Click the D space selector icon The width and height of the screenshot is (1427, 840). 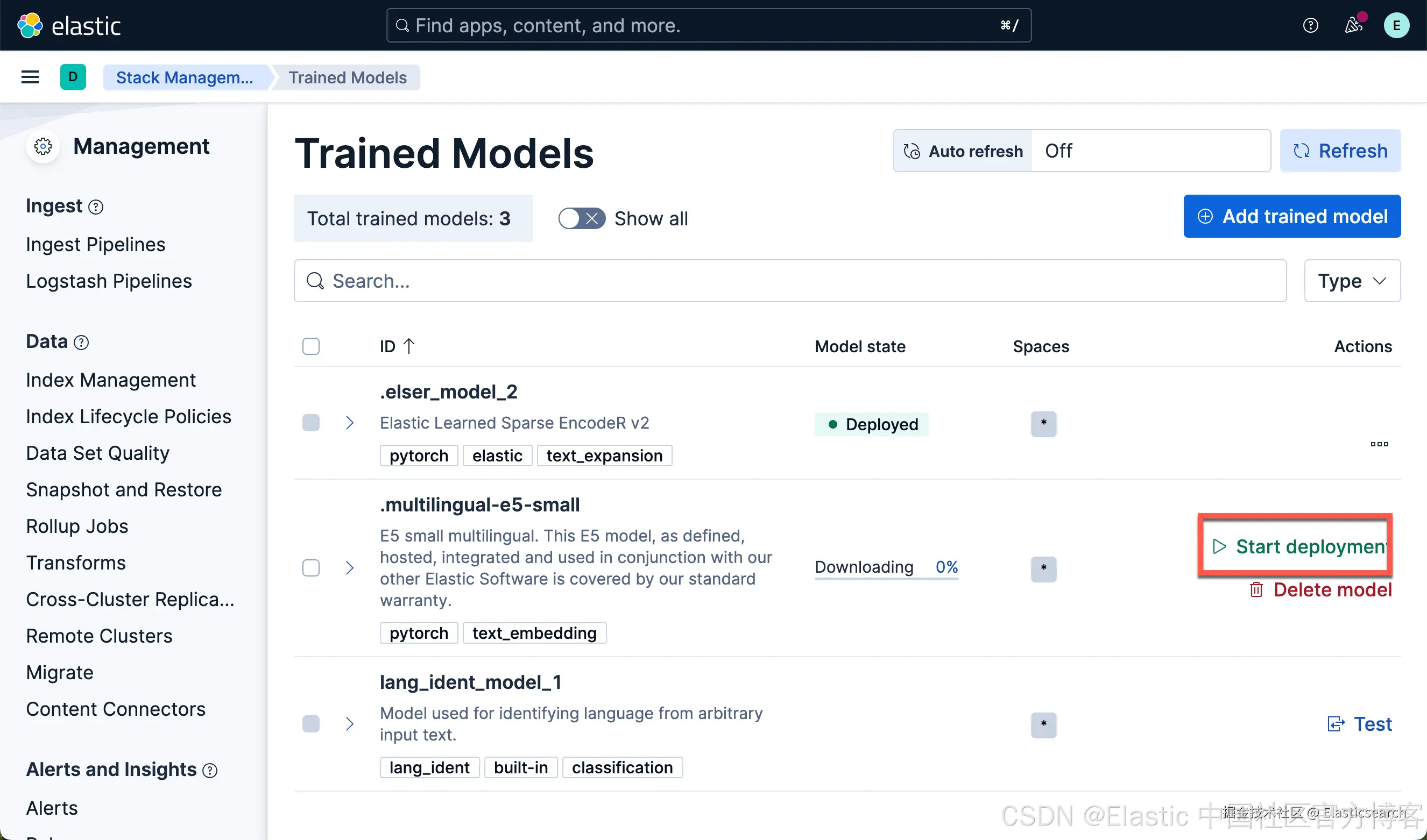[x=73, y=77]
